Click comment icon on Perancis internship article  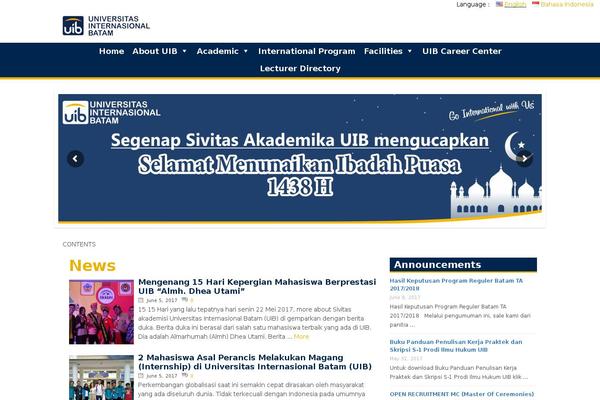click(185, 376)
